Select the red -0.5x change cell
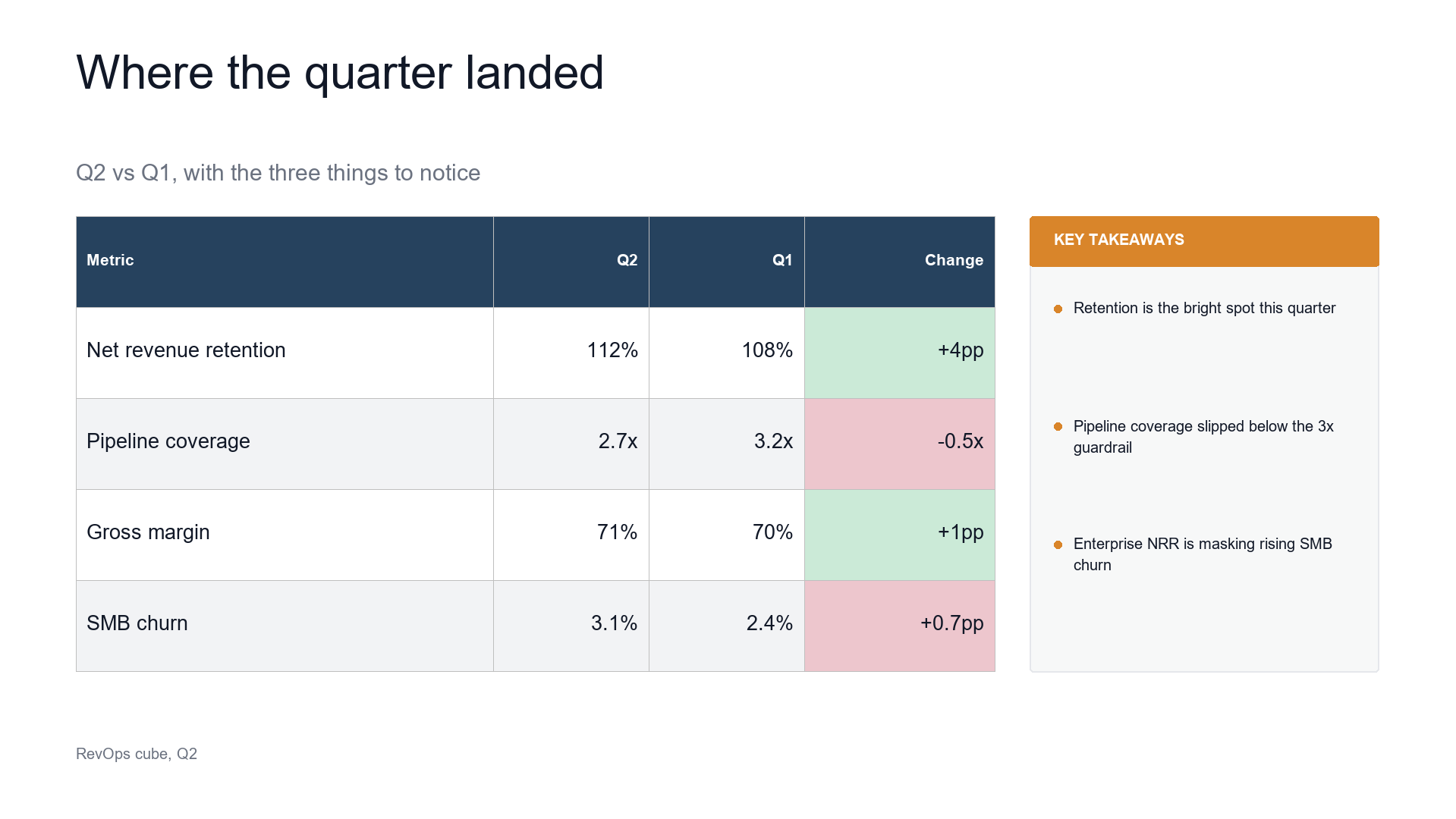Screen dimensions: 1456x819 click(900, 444)
